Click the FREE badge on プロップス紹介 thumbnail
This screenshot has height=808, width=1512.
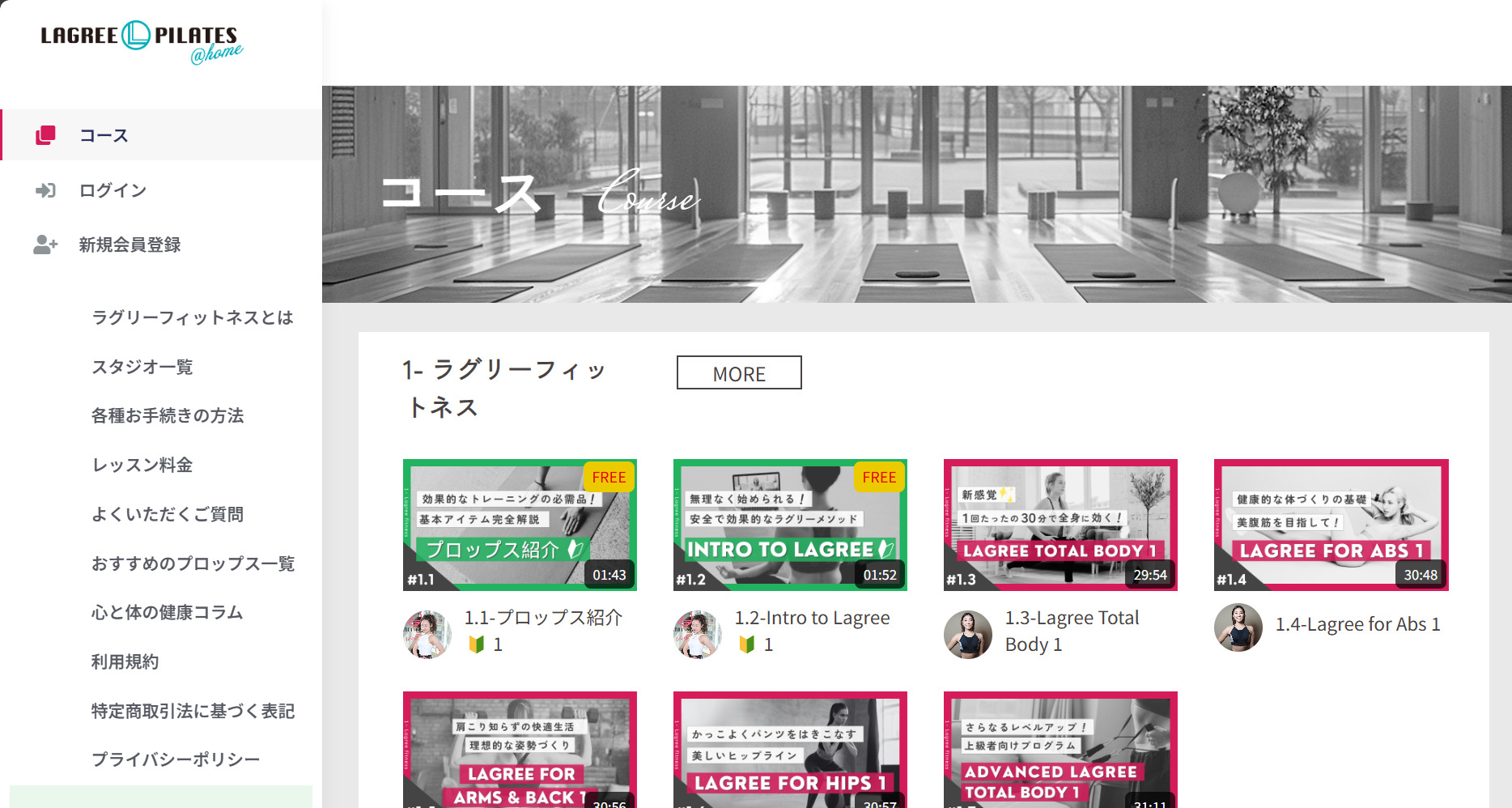(609, 478)
